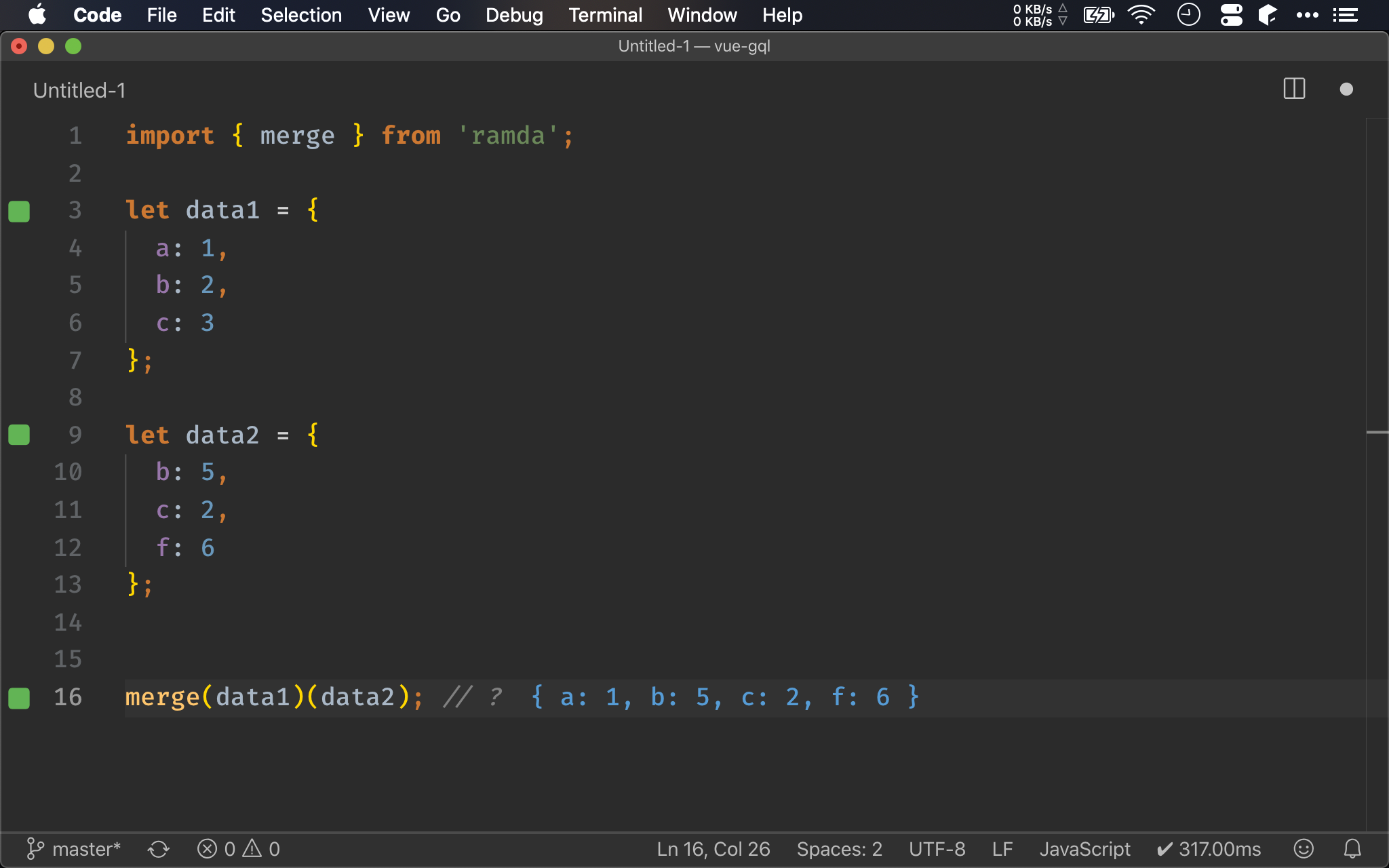The height and width of the screenshot is (868, 1389).
Task: Click green coverage marker on line 16
Action: click(x=19, y=698)
